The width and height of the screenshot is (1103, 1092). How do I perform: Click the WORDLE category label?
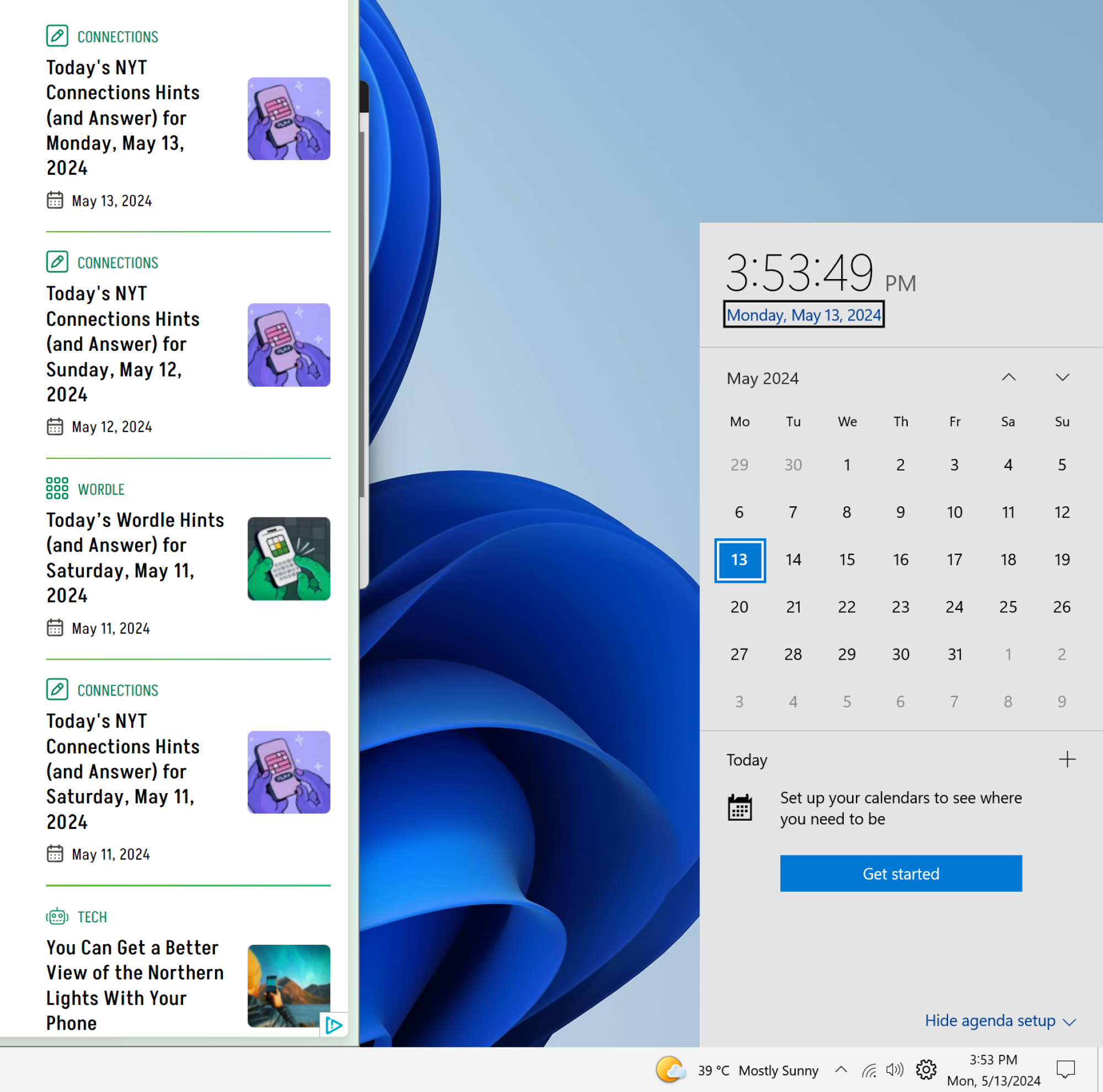point(101,490)
